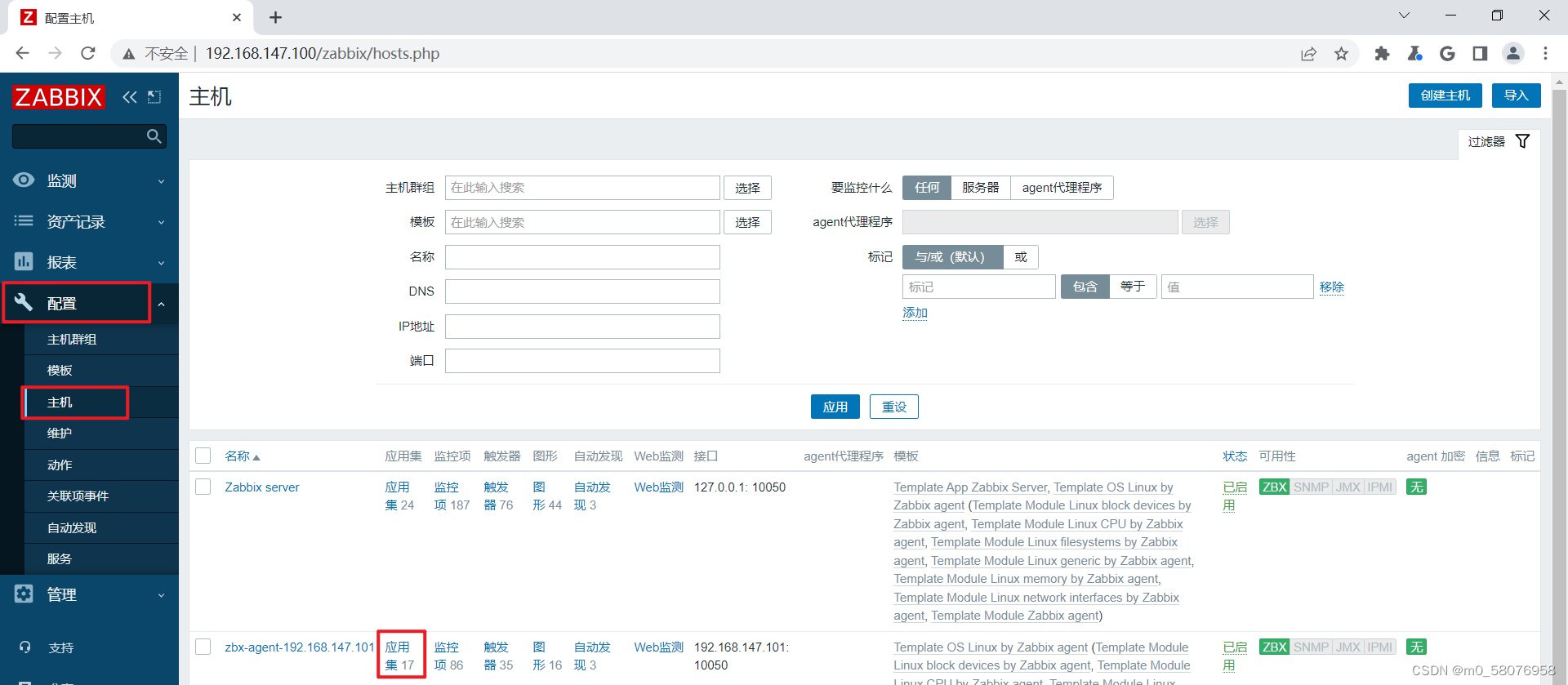Reload the page with refresh icon
Screen dimensions: 1568x685
click(88, 53)
